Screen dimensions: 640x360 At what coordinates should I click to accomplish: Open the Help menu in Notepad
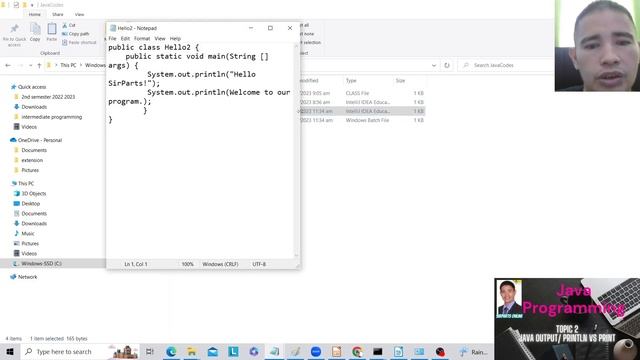175,38
